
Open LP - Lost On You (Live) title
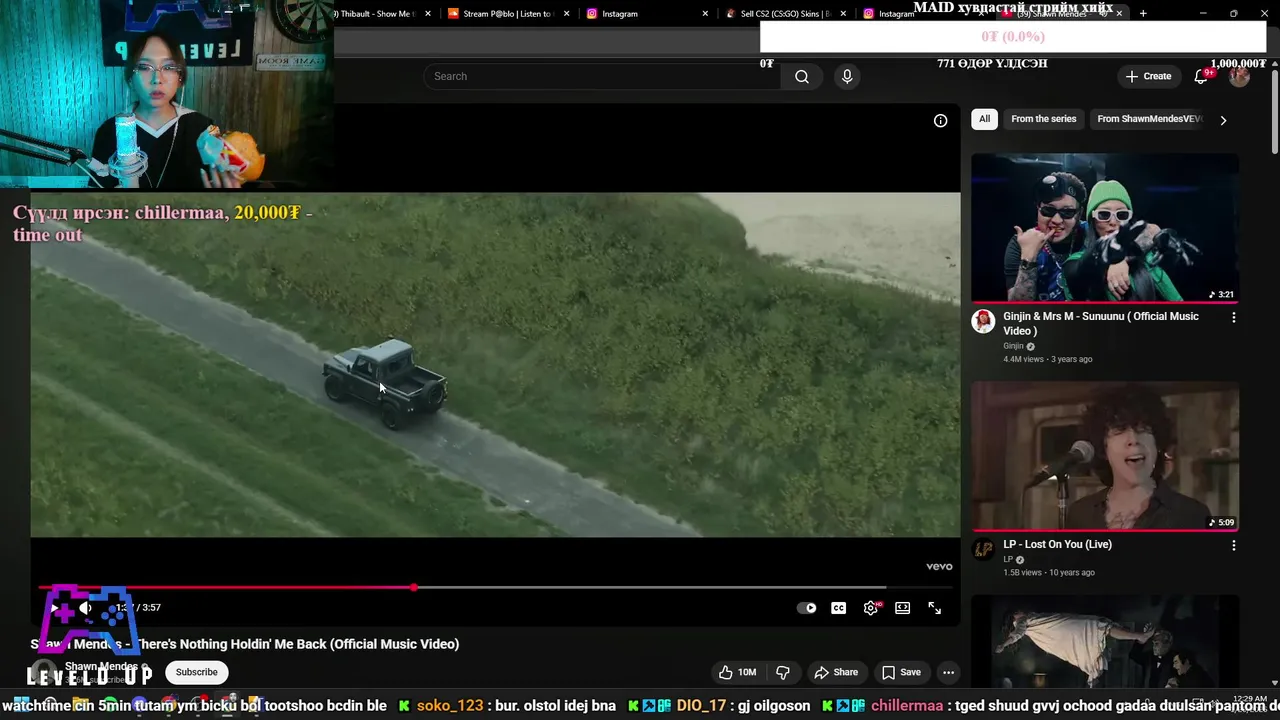(x=1057, y=544)
